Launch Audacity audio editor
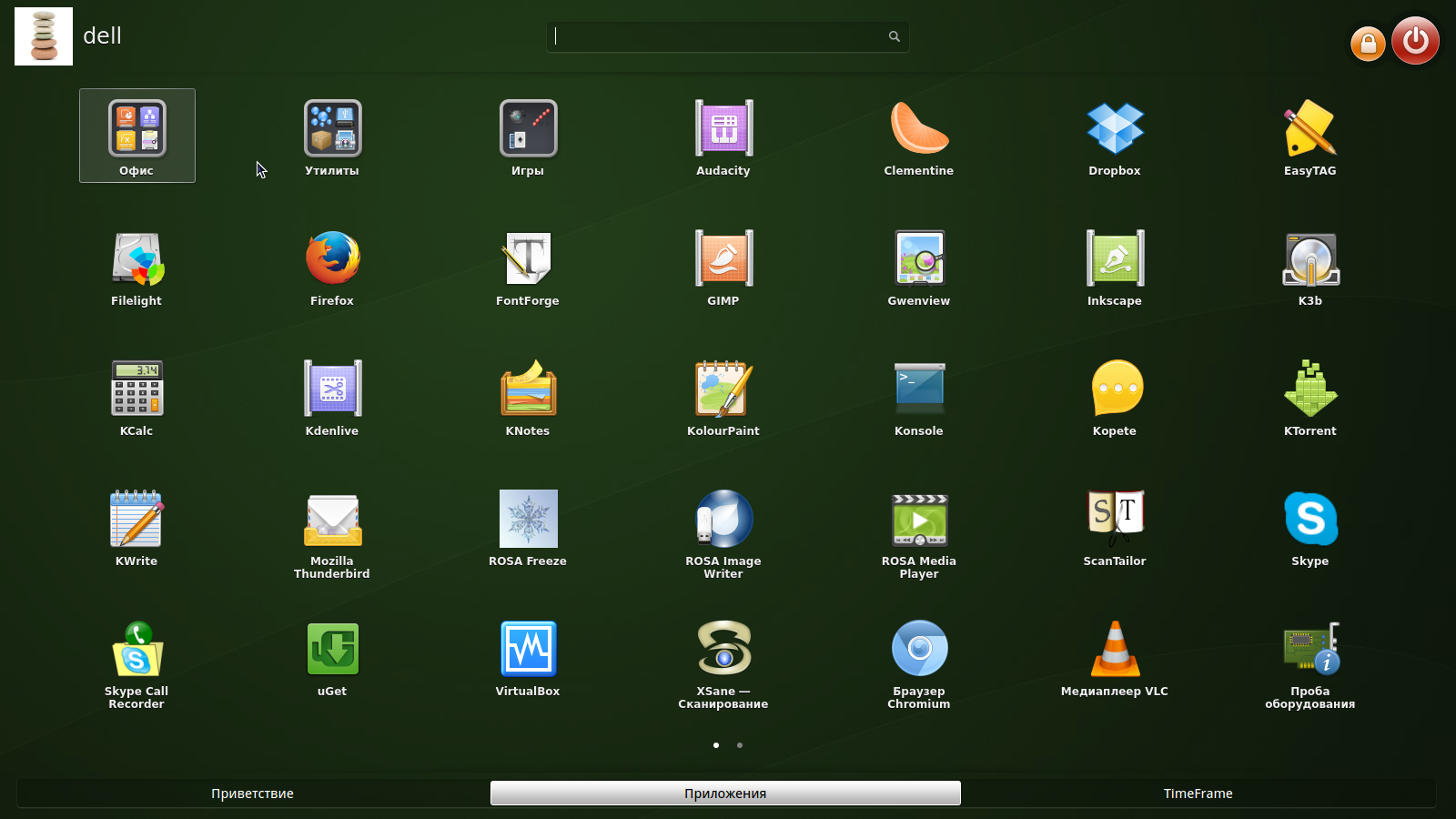Viewport: 1456px width, 819px height. (x=723, y=136)
